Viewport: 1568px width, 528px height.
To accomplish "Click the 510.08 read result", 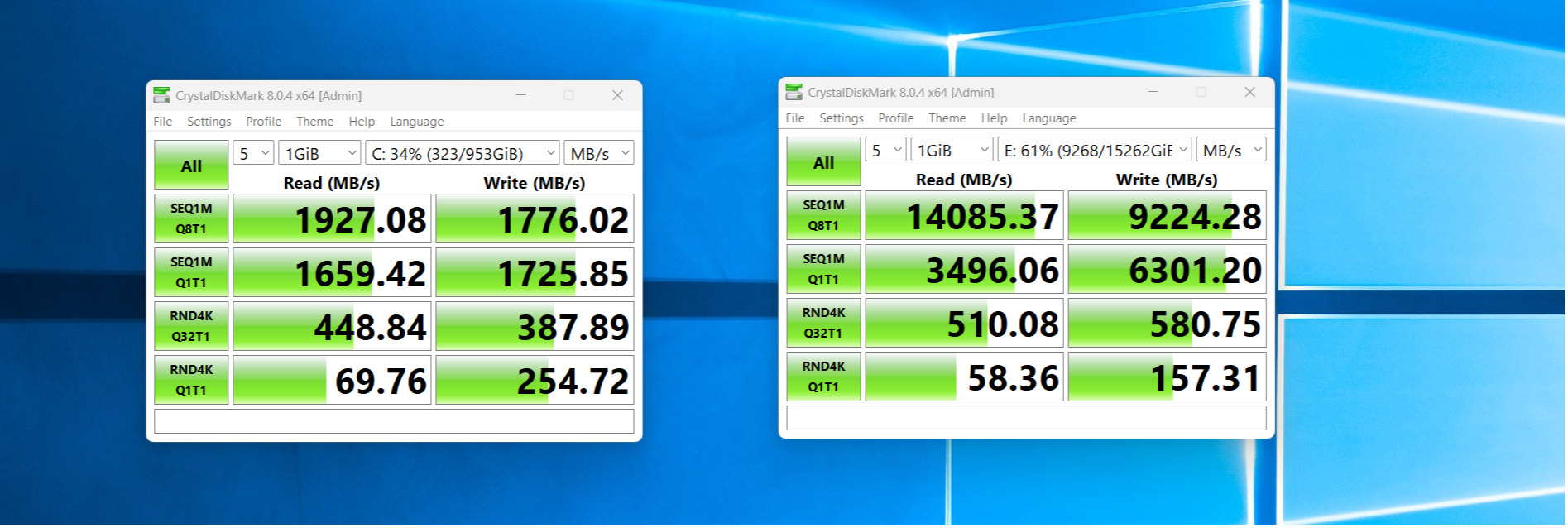I will point(964,323).
